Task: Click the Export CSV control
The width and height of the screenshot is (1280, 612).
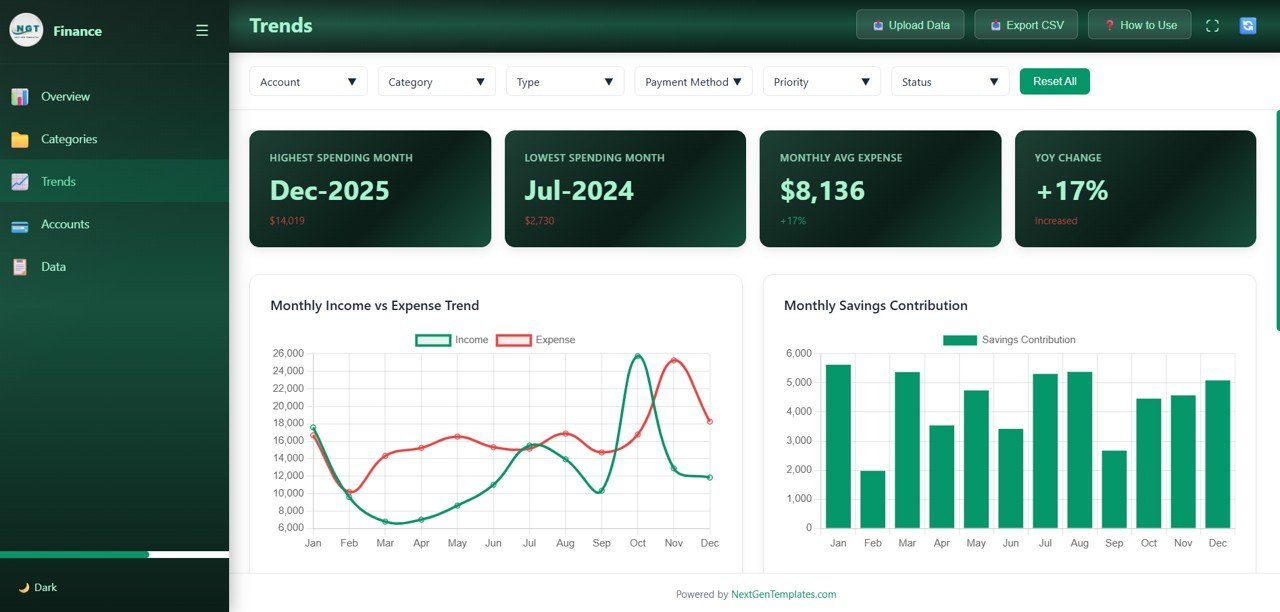Action: pyautogui.click(x=1025, y=24)
